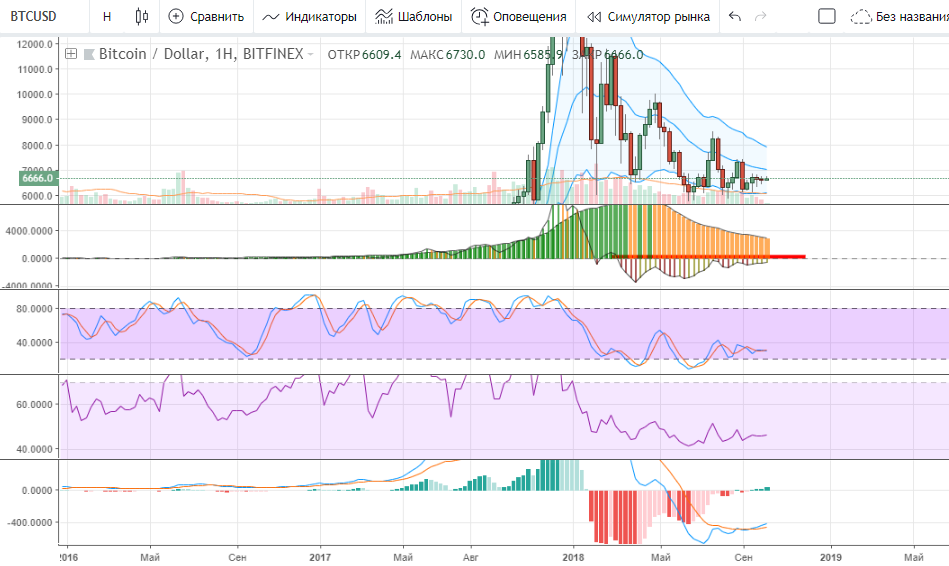Open Indicators (Индикаторы) menu
The image size is (949, 566).
[x=310, y=17]
